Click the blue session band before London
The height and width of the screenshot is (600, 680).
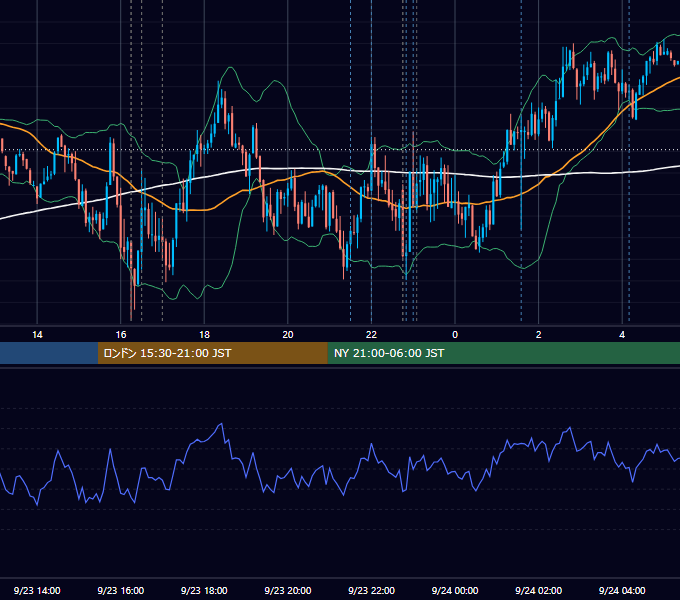(49, 353)
